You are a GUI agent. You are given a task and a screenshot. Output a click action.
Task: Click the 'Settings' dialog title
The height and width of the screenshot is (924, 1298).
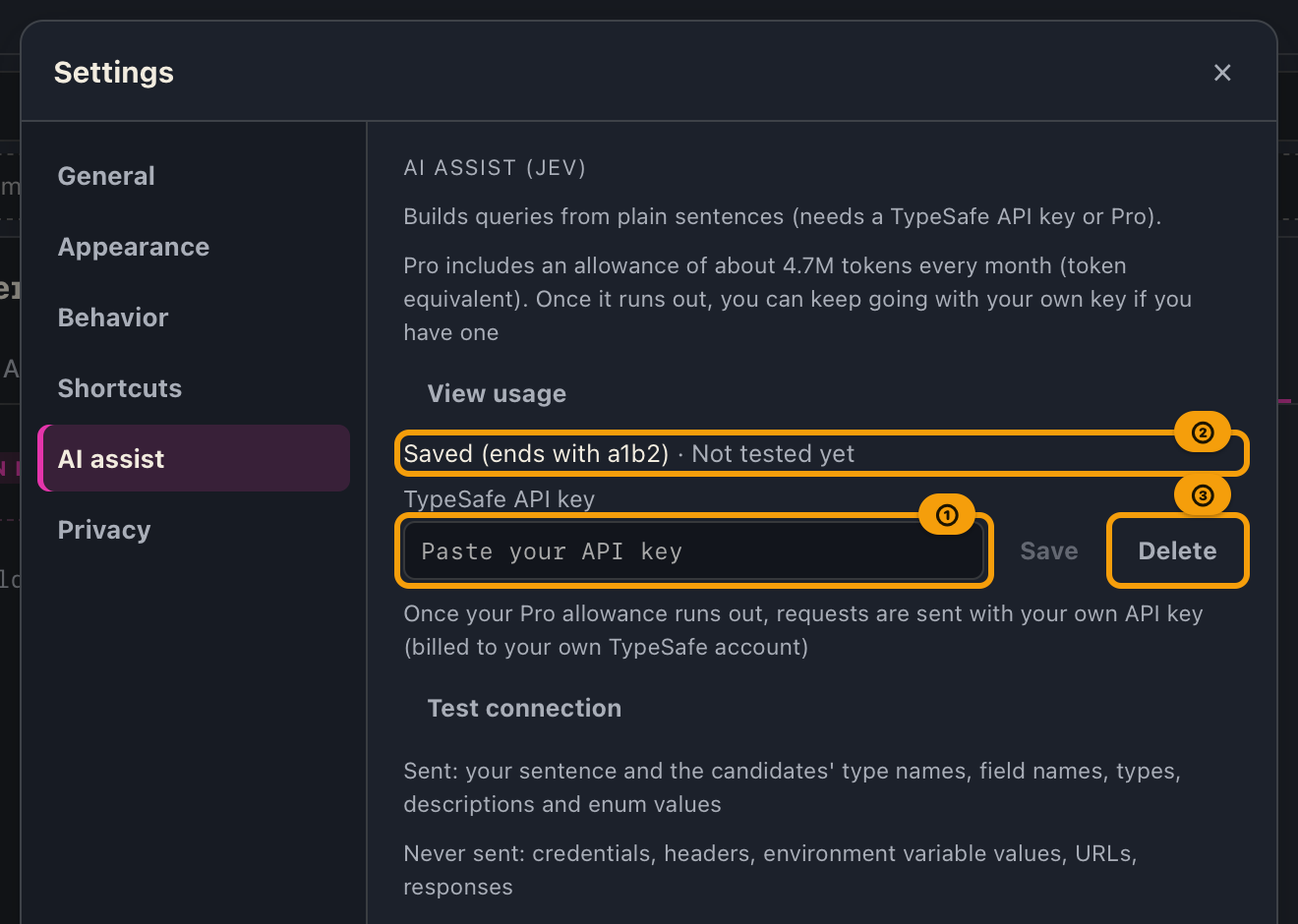pyautogui.click(x=114, y=73)
